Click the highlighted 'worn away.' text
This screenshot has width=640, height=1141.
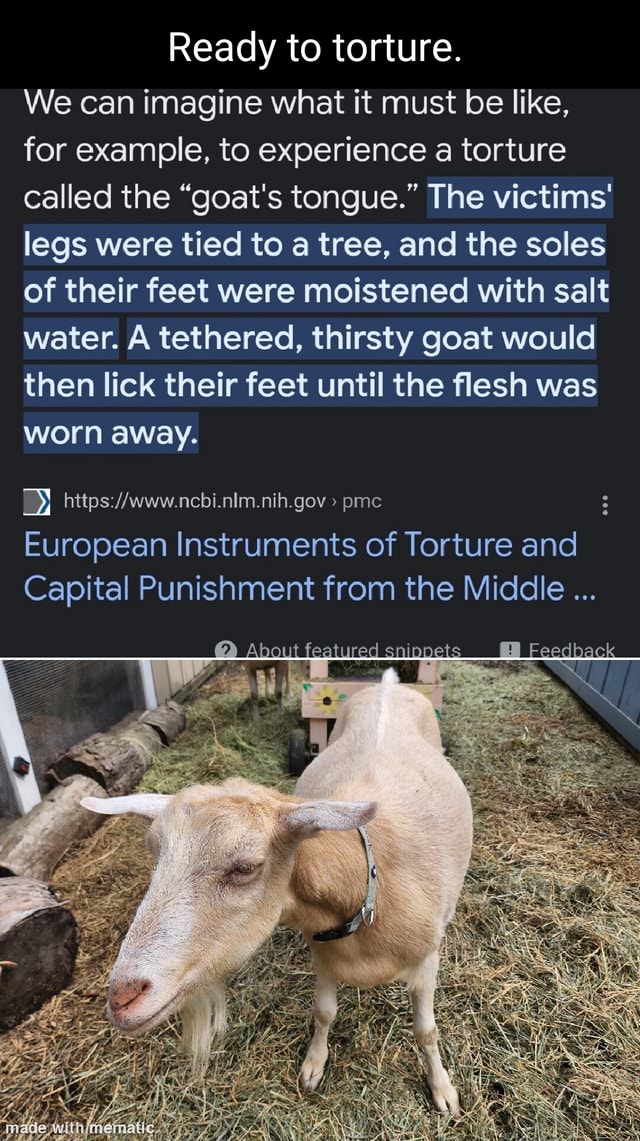pos(110,433)
